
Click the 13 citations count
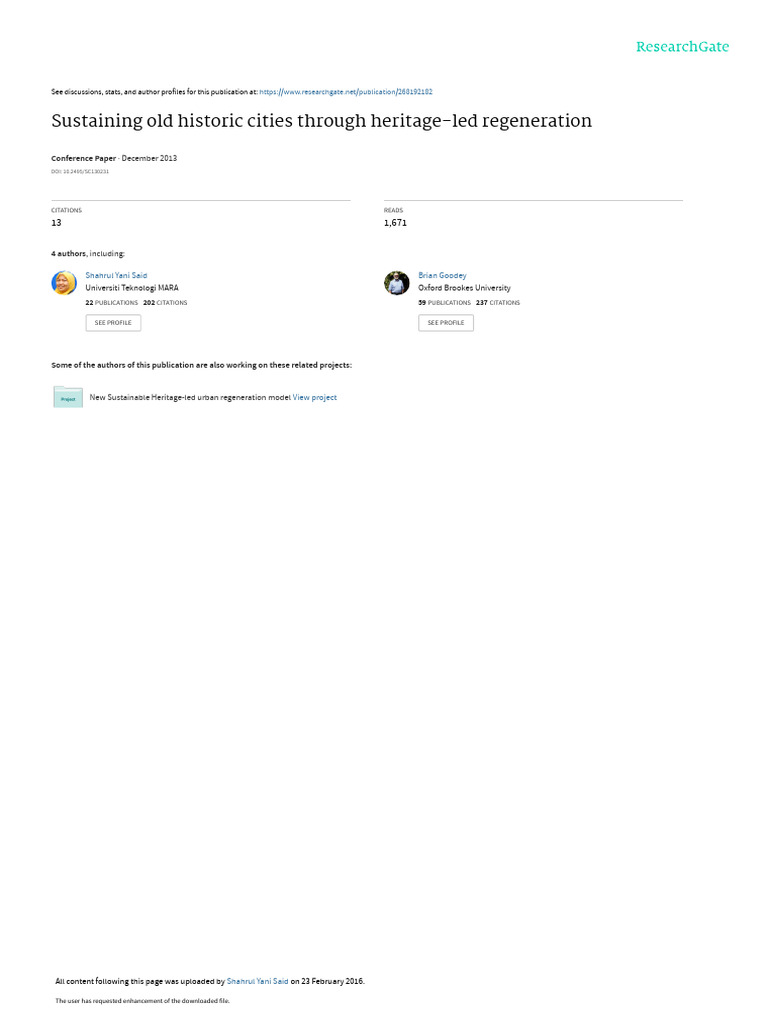(x=56, y=223)
